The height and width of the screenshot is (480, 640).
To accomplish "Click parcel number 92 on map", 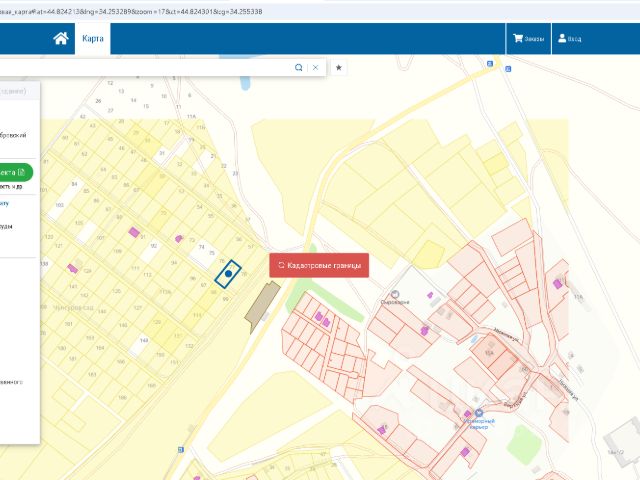I will pos(153,246).
